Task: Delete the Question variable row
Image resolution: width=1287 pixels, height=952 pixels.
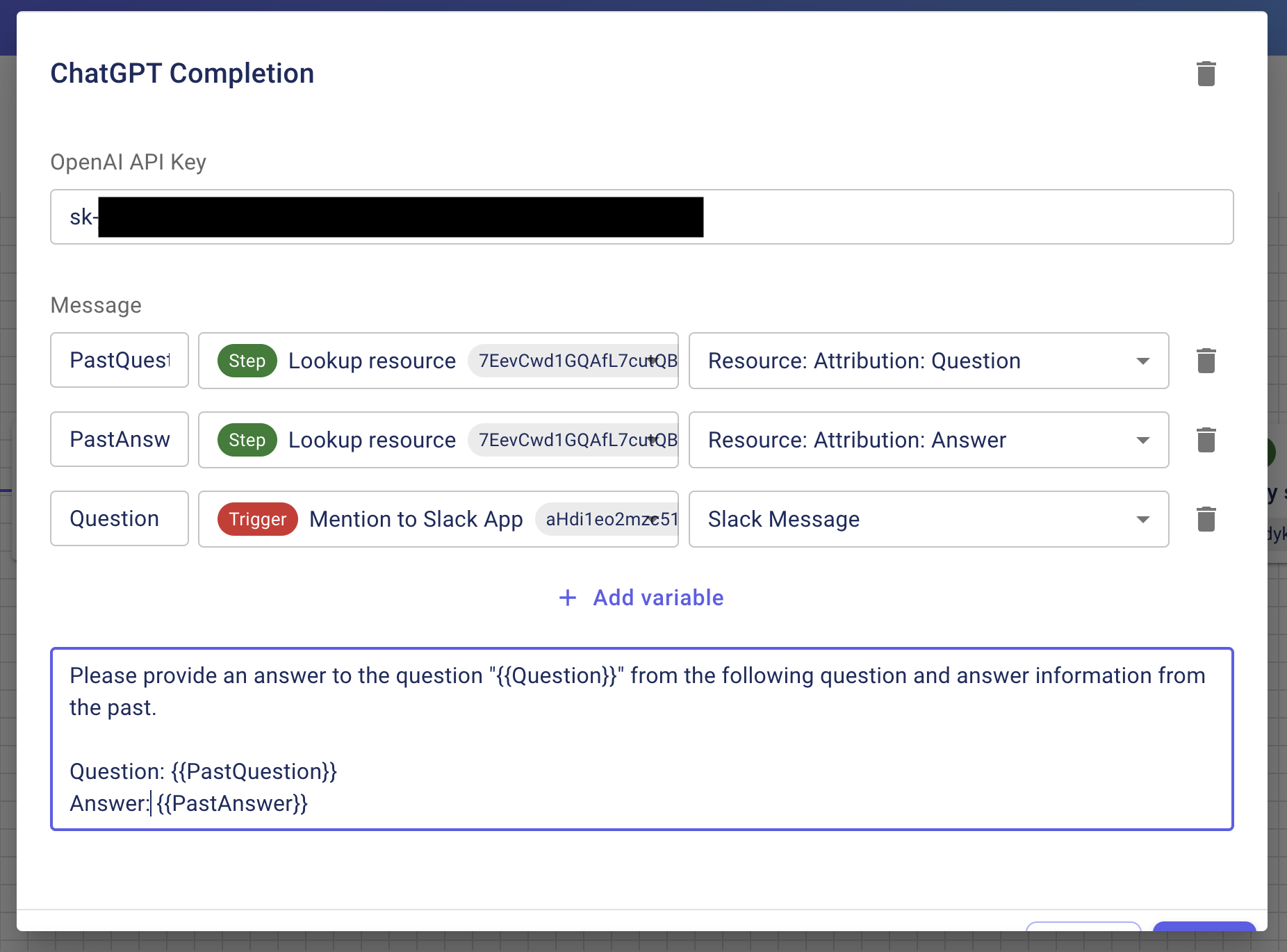Action: click(x=1206, y=519)
